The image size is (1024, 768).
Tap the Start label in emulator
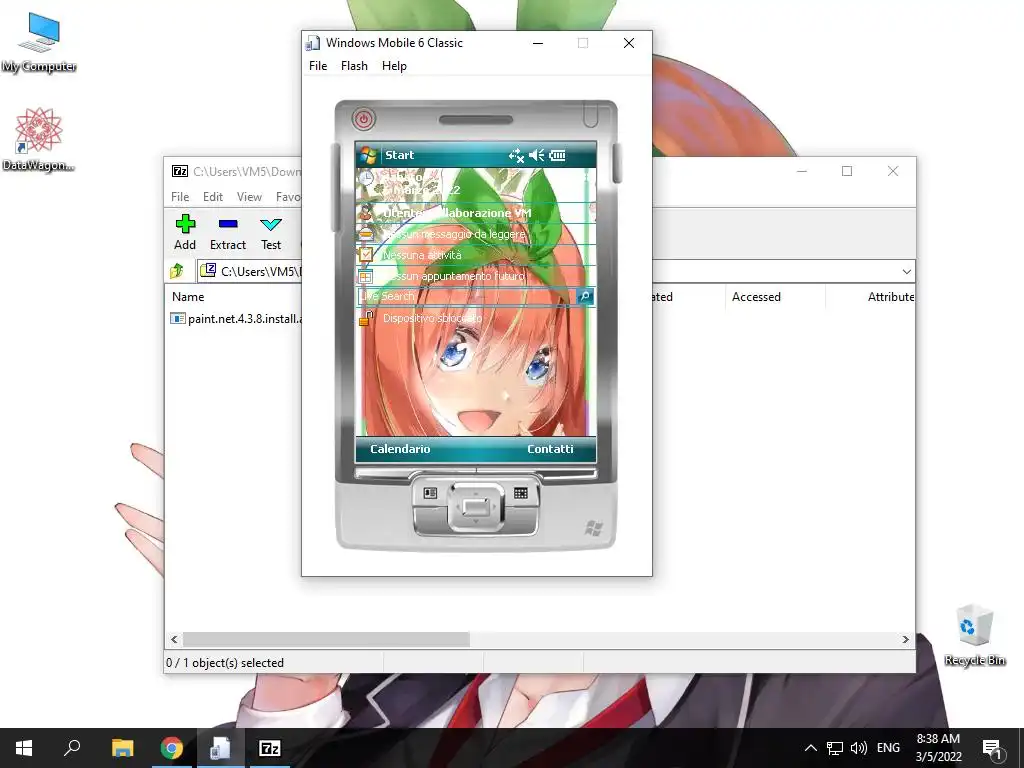399,155
